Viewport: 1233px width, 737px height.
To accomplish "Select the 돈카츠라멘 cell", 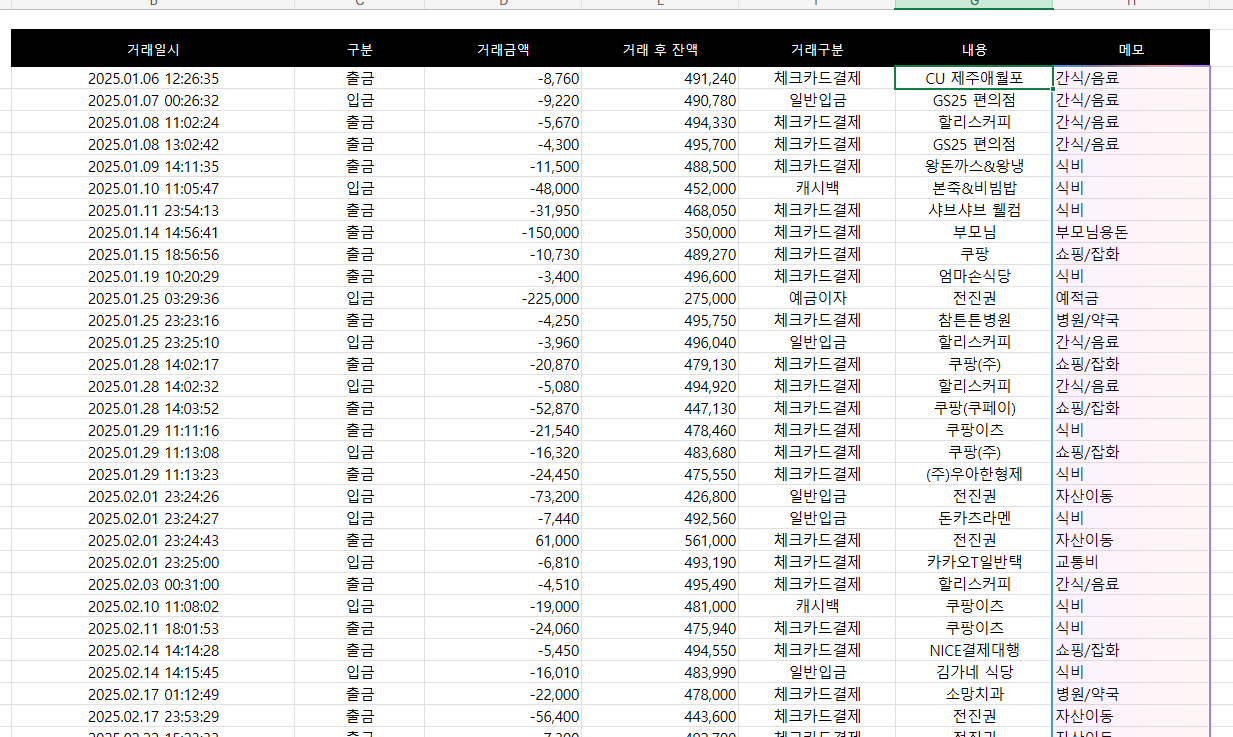I will click(x=974, y=518).
